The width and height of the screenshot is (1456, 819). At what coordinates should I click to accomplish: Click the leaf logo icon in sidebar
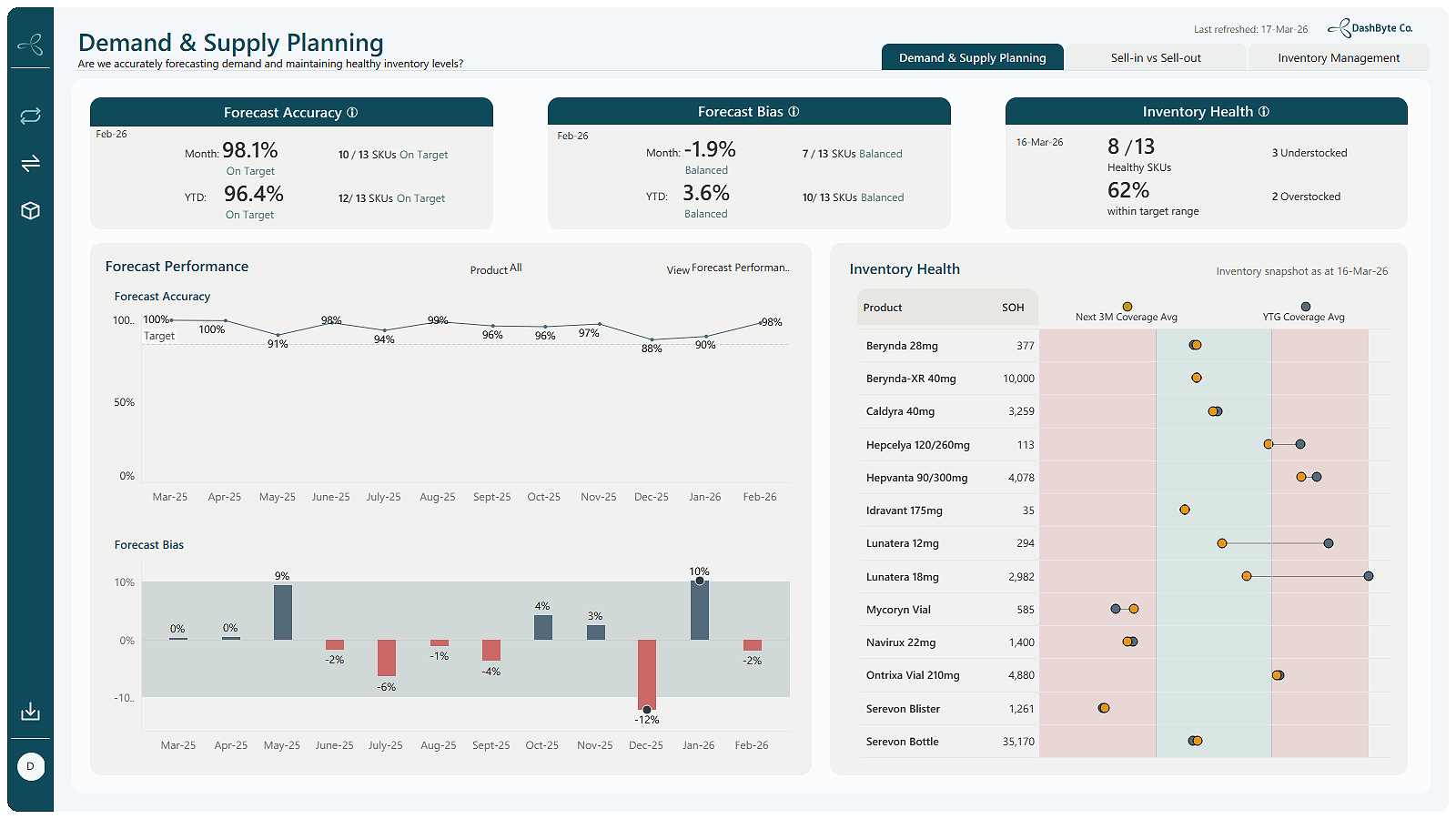pos(30,43)
